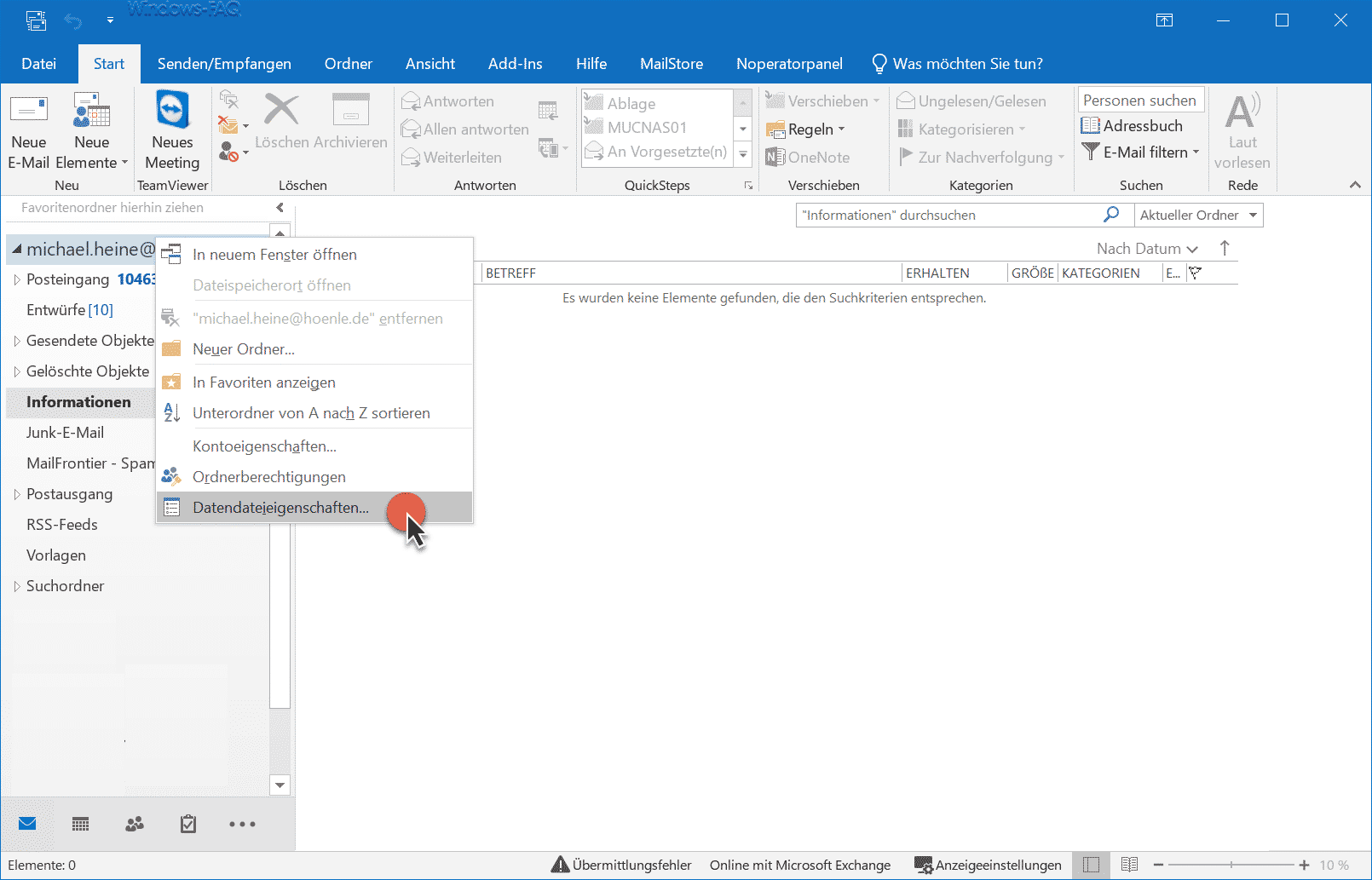Image resolution: width=1372 pixels, height=880 pixels.
Task: Select Unterordner von A nach Z sortieren
Action: [314, 413]
